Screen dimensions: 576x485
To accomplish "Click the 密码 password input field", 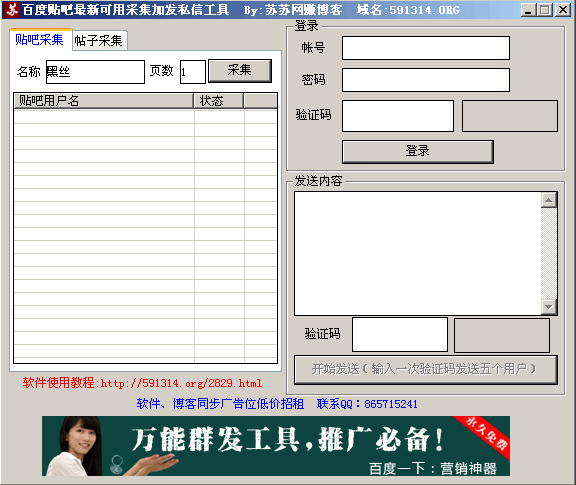I will coord(426,80).
